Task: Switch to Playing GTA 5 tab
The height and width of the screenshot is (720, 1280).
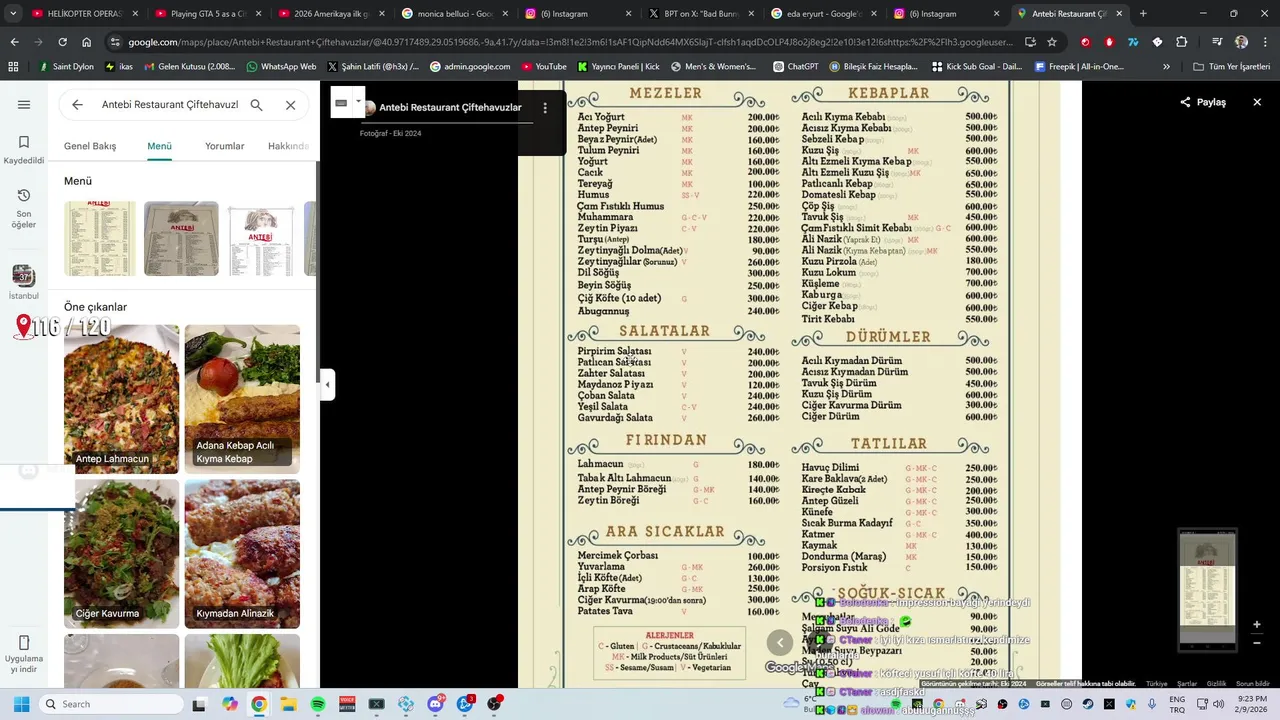Action: point(210,14)
